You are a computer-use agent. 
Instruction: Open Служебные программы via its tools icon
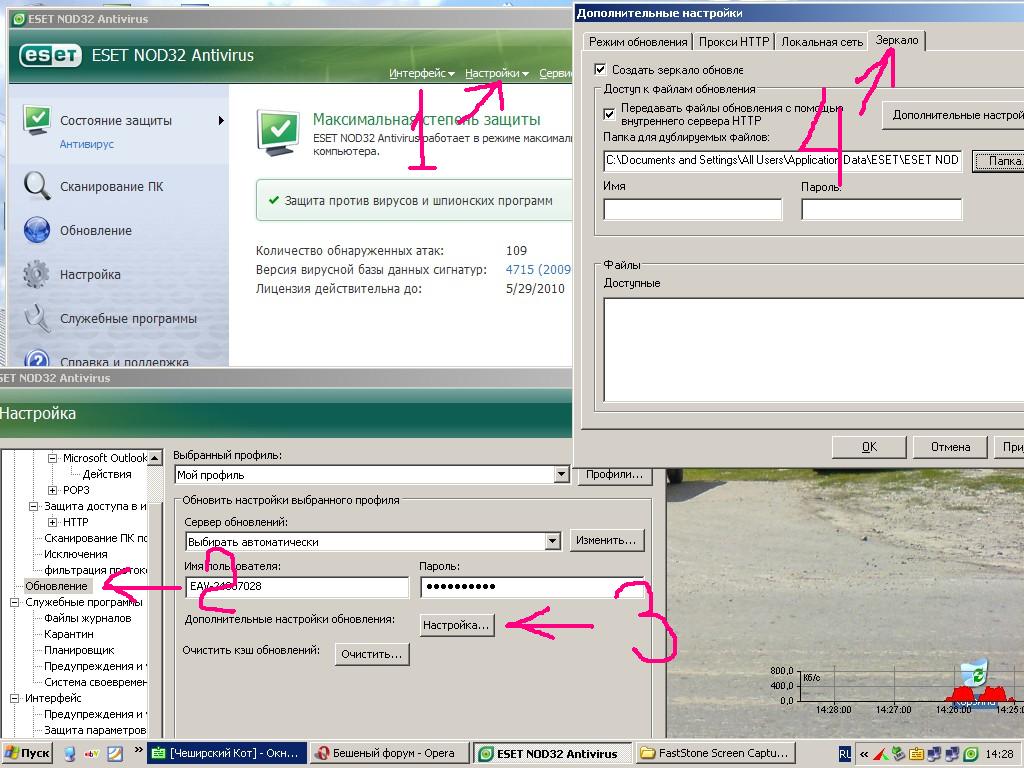pos(37,319)
